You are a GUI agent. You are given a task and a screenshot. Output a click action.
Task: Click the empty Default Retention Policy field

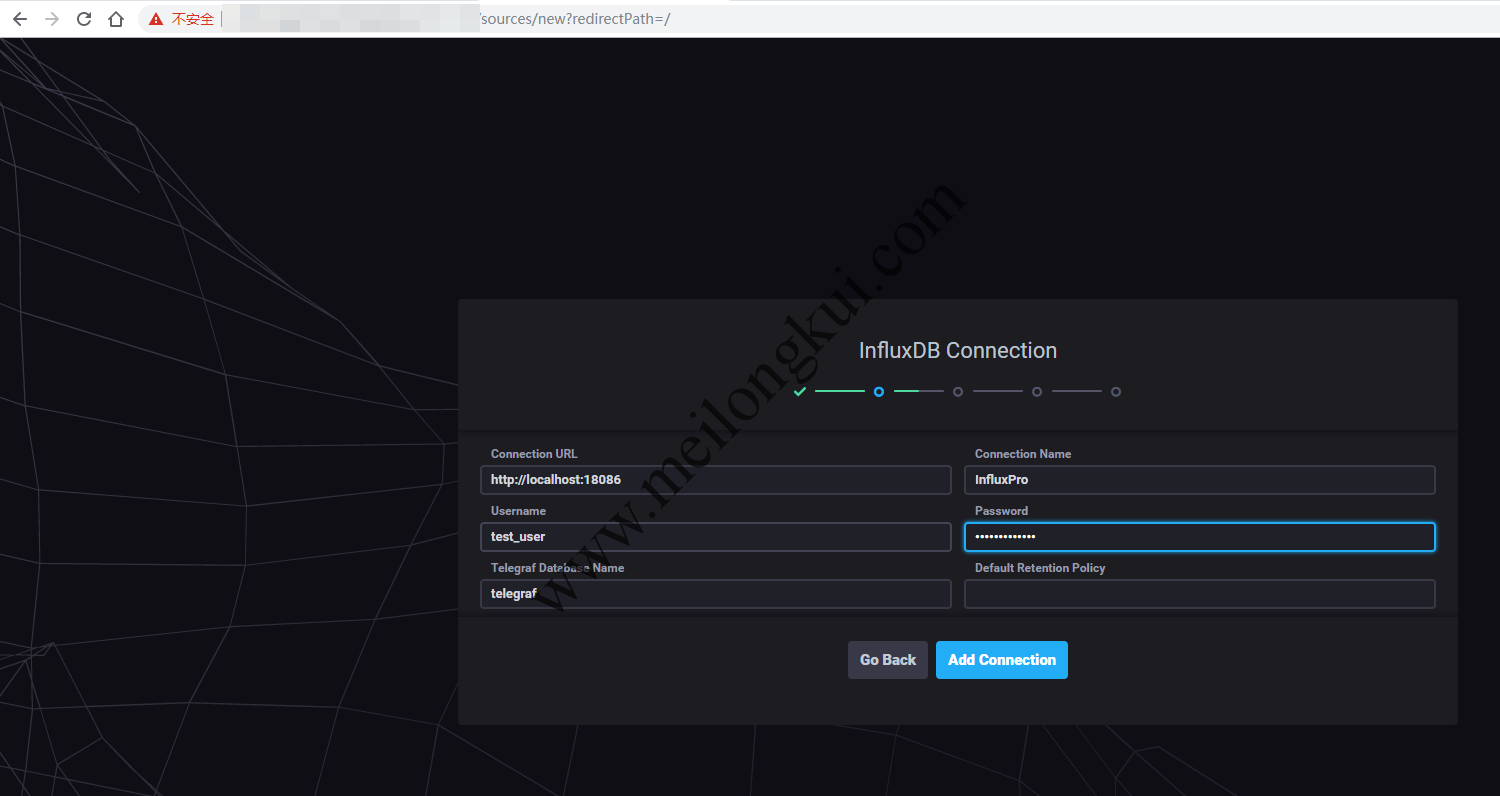tap(1200, 594)
